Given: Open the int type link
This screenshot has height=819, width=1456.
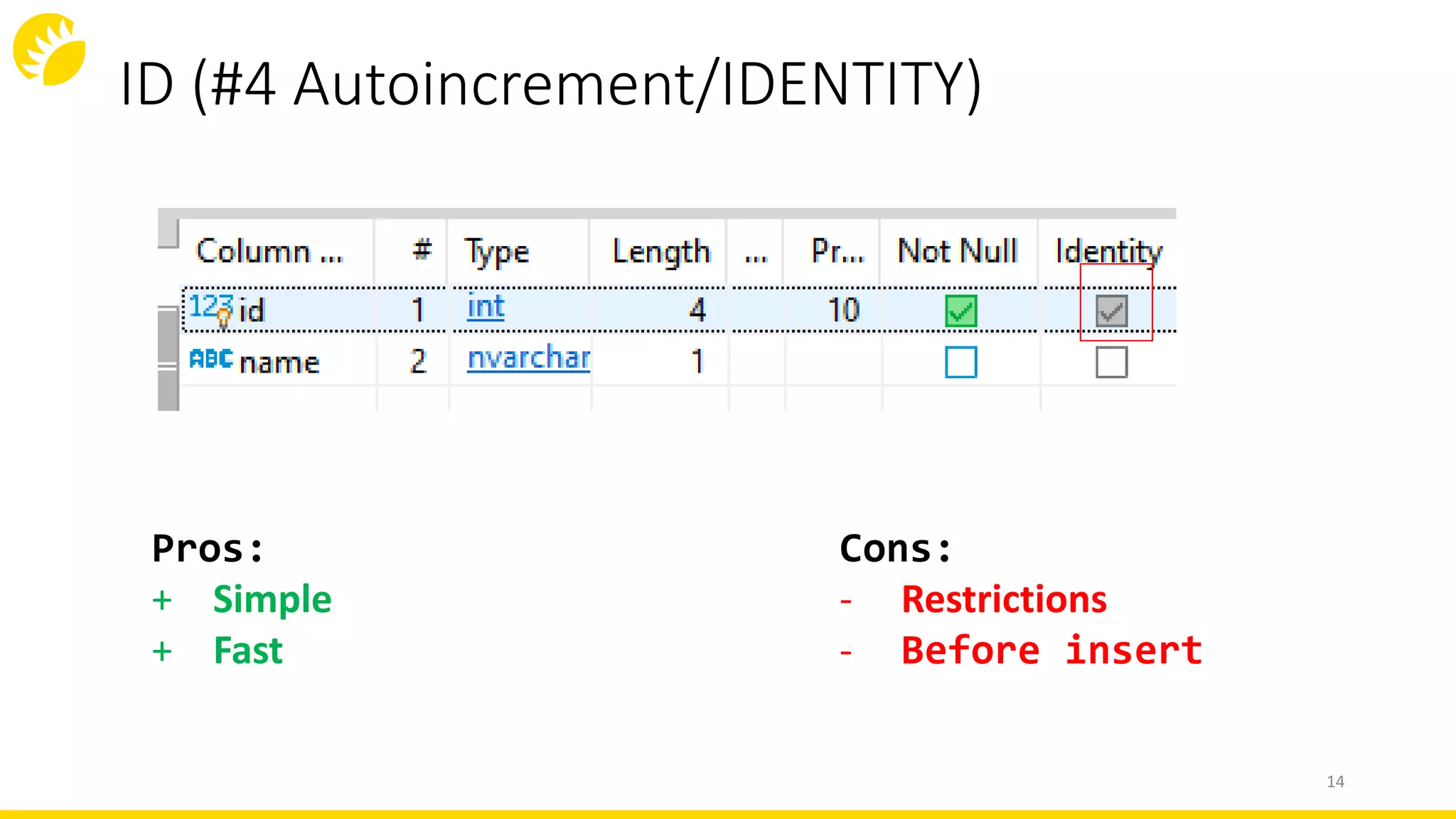Looking at the screenshot, I should point(486,307).
